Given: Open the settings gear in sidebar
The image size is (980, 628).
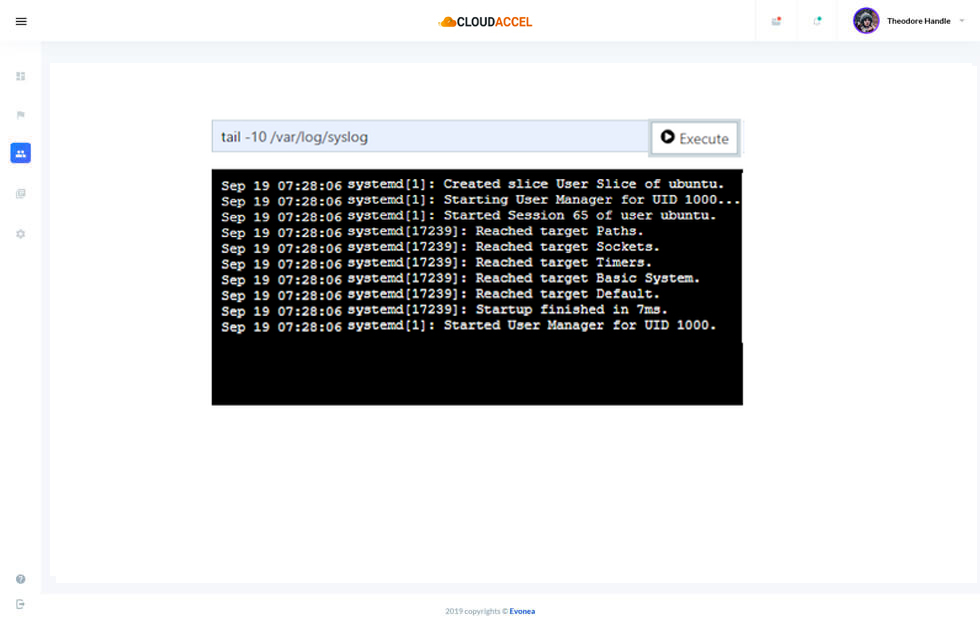Looking at the screenshot, I should point(20,234).
